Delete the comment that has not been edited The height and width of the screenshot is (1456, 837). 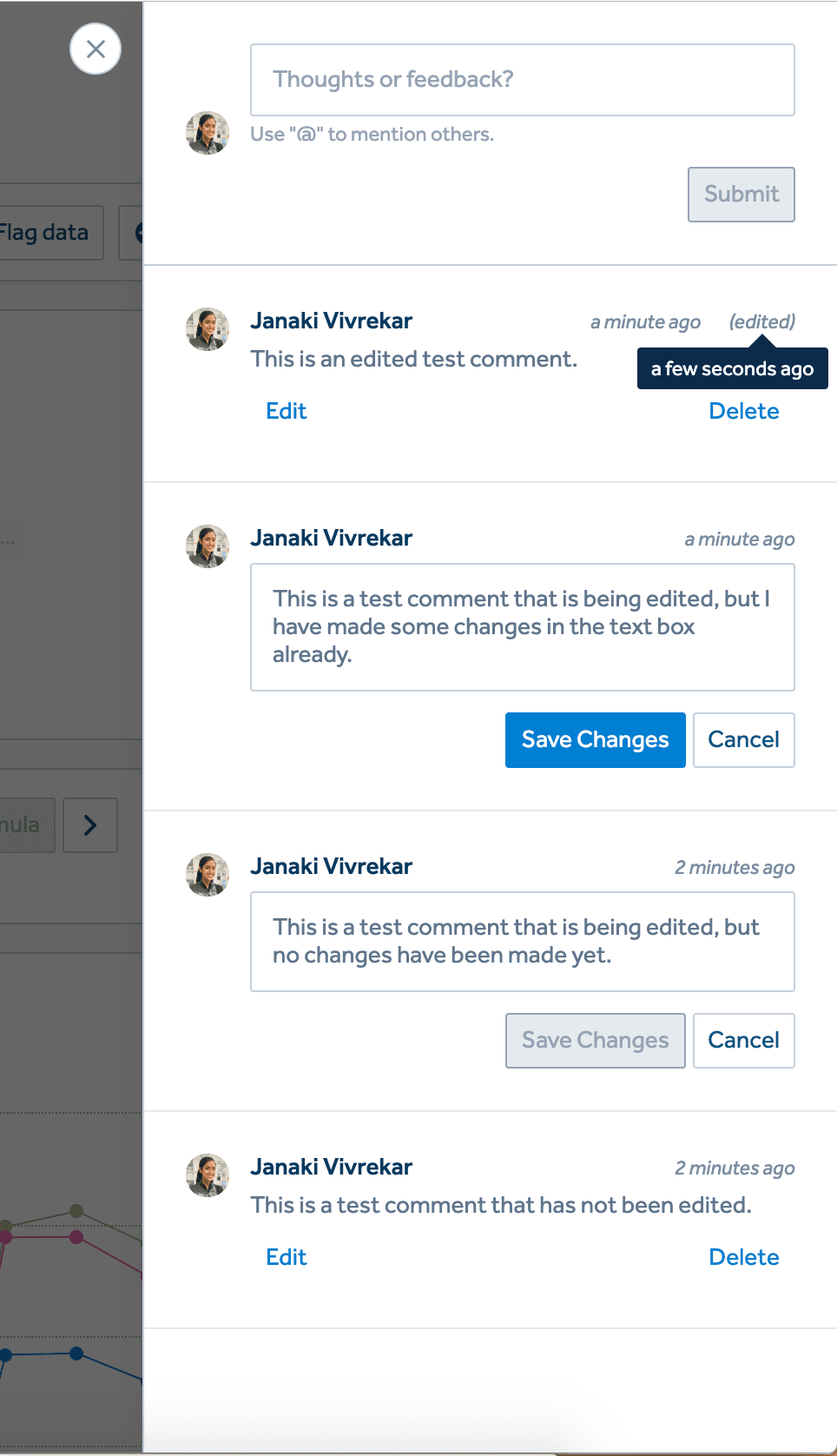point(743,1257)
